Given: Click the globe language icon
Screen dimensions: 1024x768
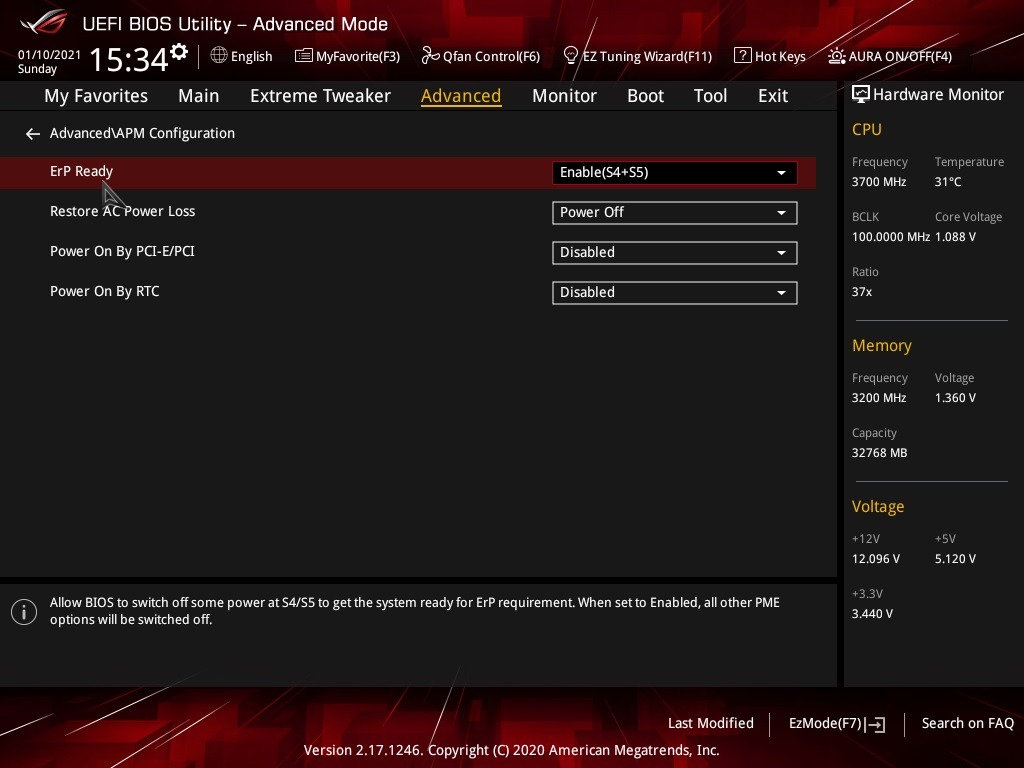Looking at the screenshot, I should click(x=219, y=56).
